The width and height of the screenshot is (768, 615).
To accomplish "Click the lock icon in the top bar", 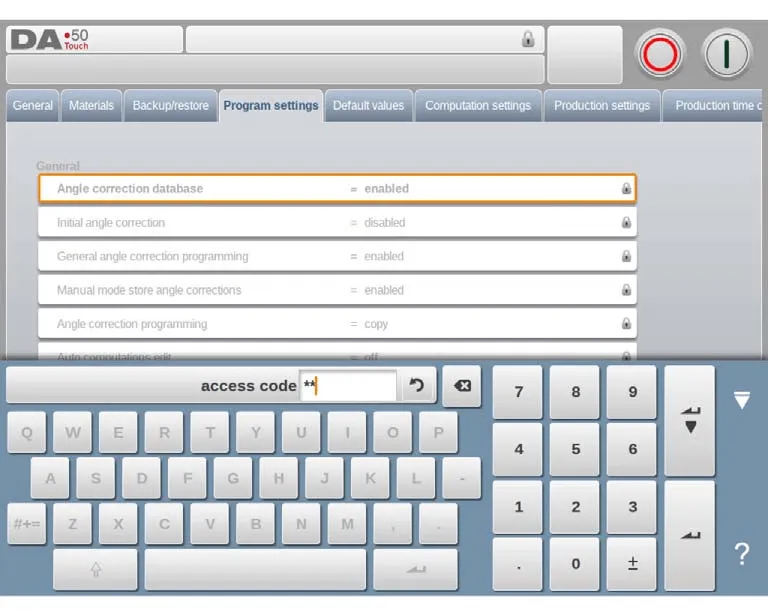I will click(x=528, y=40).
